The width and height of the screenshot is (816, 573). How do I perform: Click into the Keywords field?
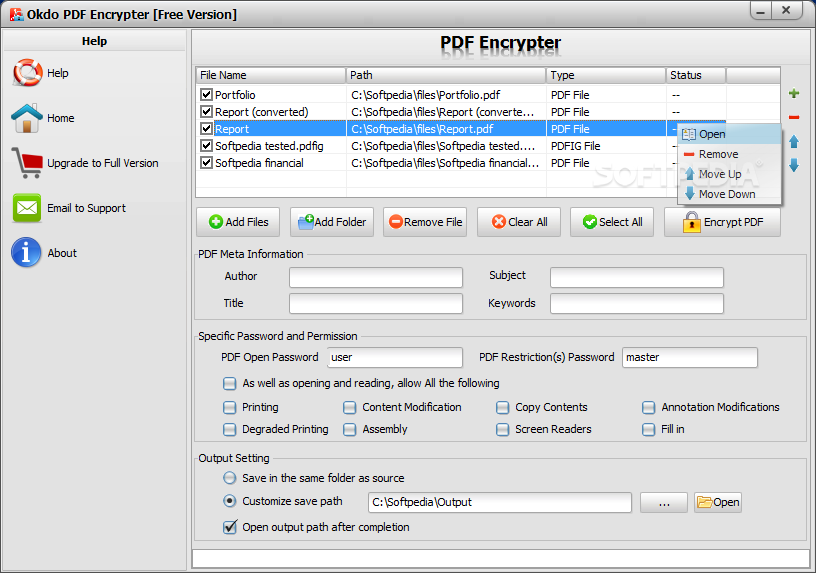click(x=636, y=303)
